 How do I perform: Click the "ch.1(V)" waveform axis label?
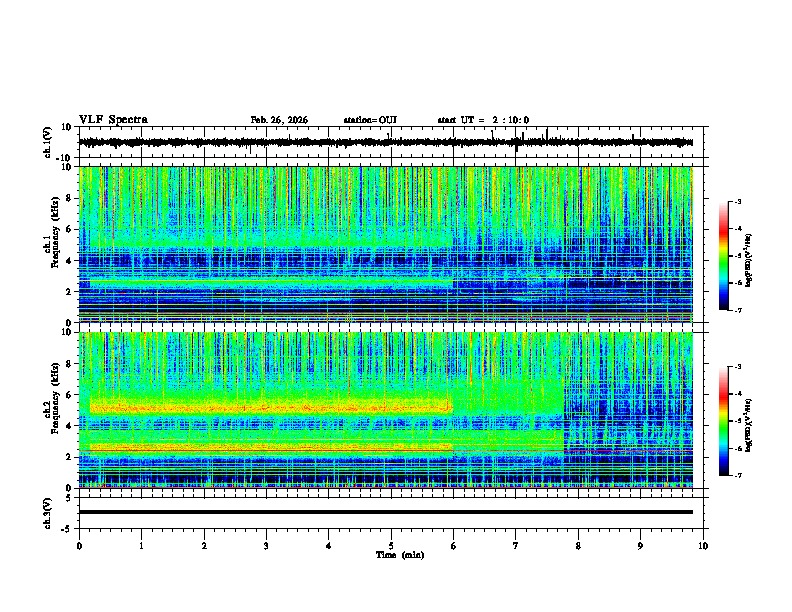click(48, 142)
